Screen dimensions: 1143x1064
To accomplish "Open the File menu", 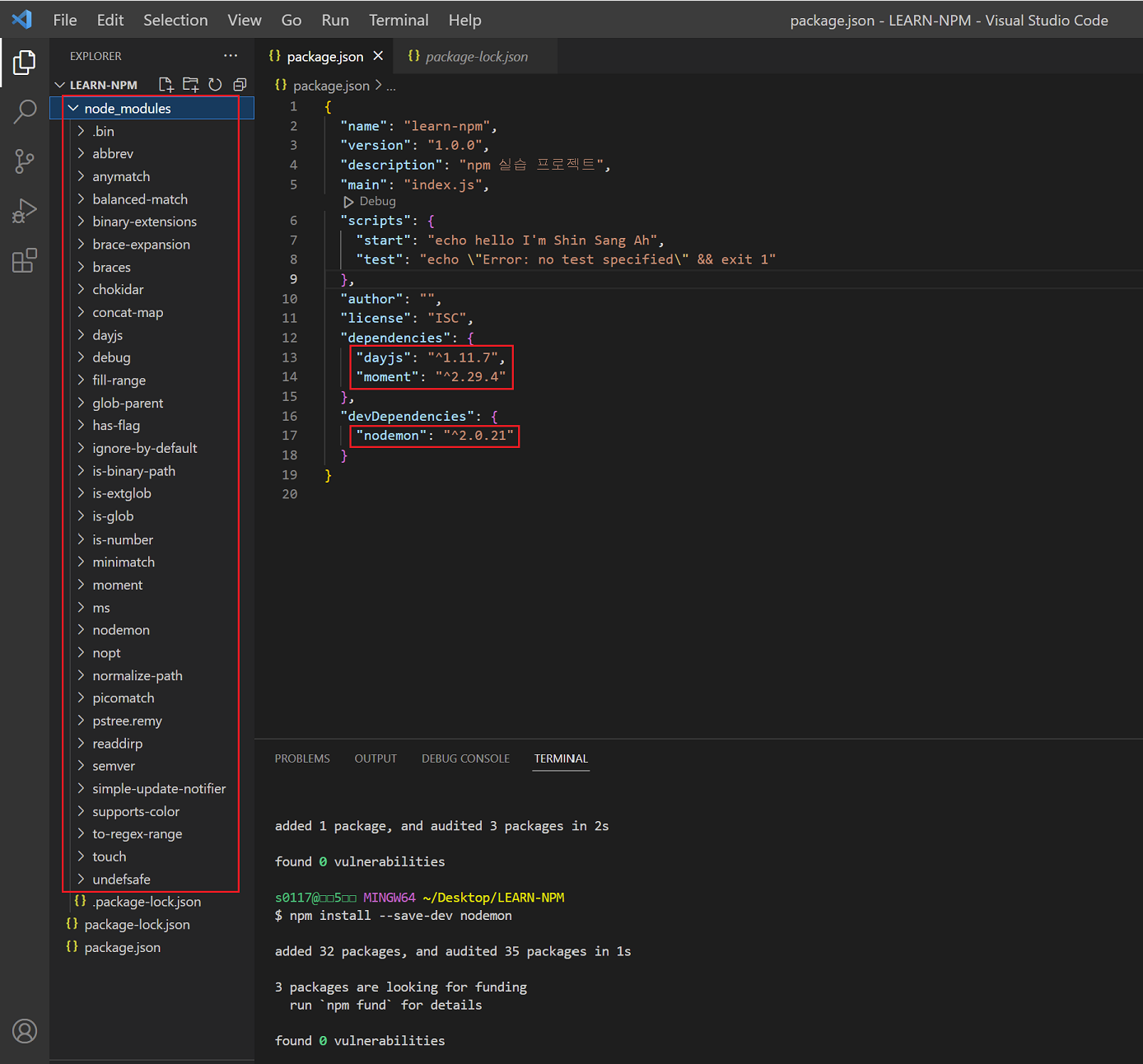I will coord(65,20).
